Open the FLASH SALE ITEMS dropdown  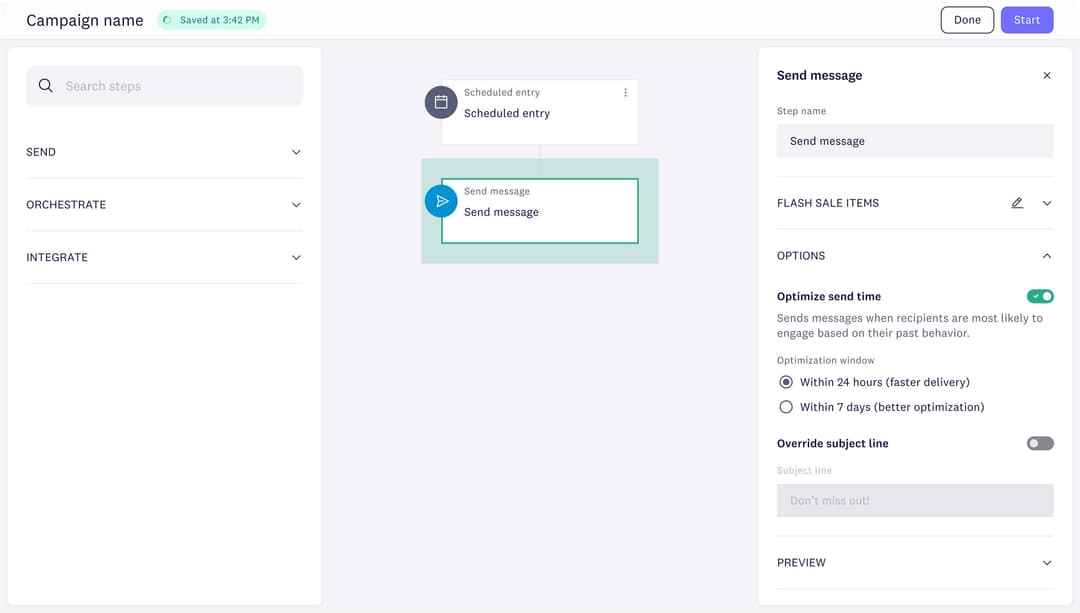[x=1046, y=202]
